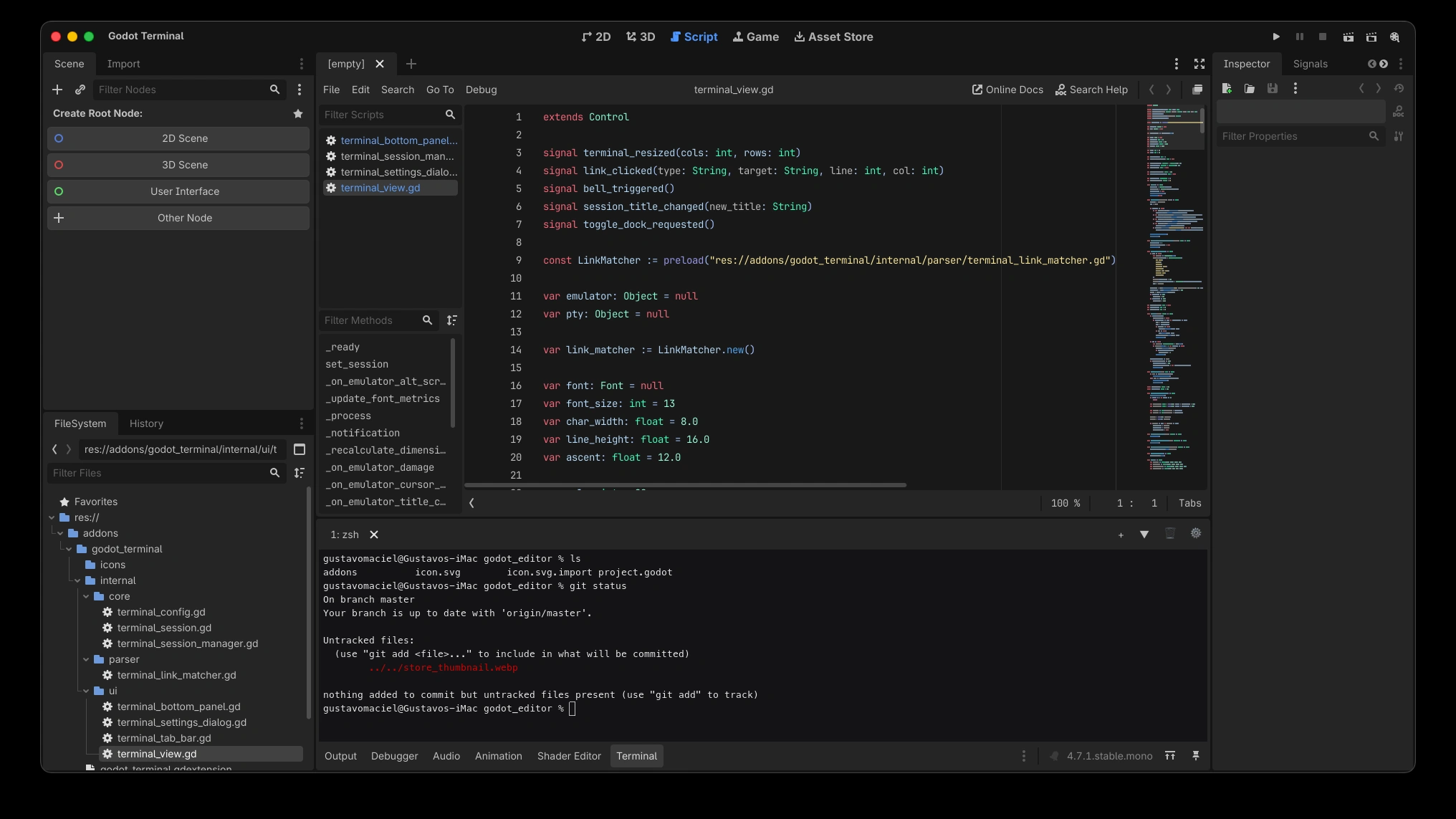Toggle the scripts panel icon
1456x819 pixels.
pyautogui.click(x=471, y=503)
